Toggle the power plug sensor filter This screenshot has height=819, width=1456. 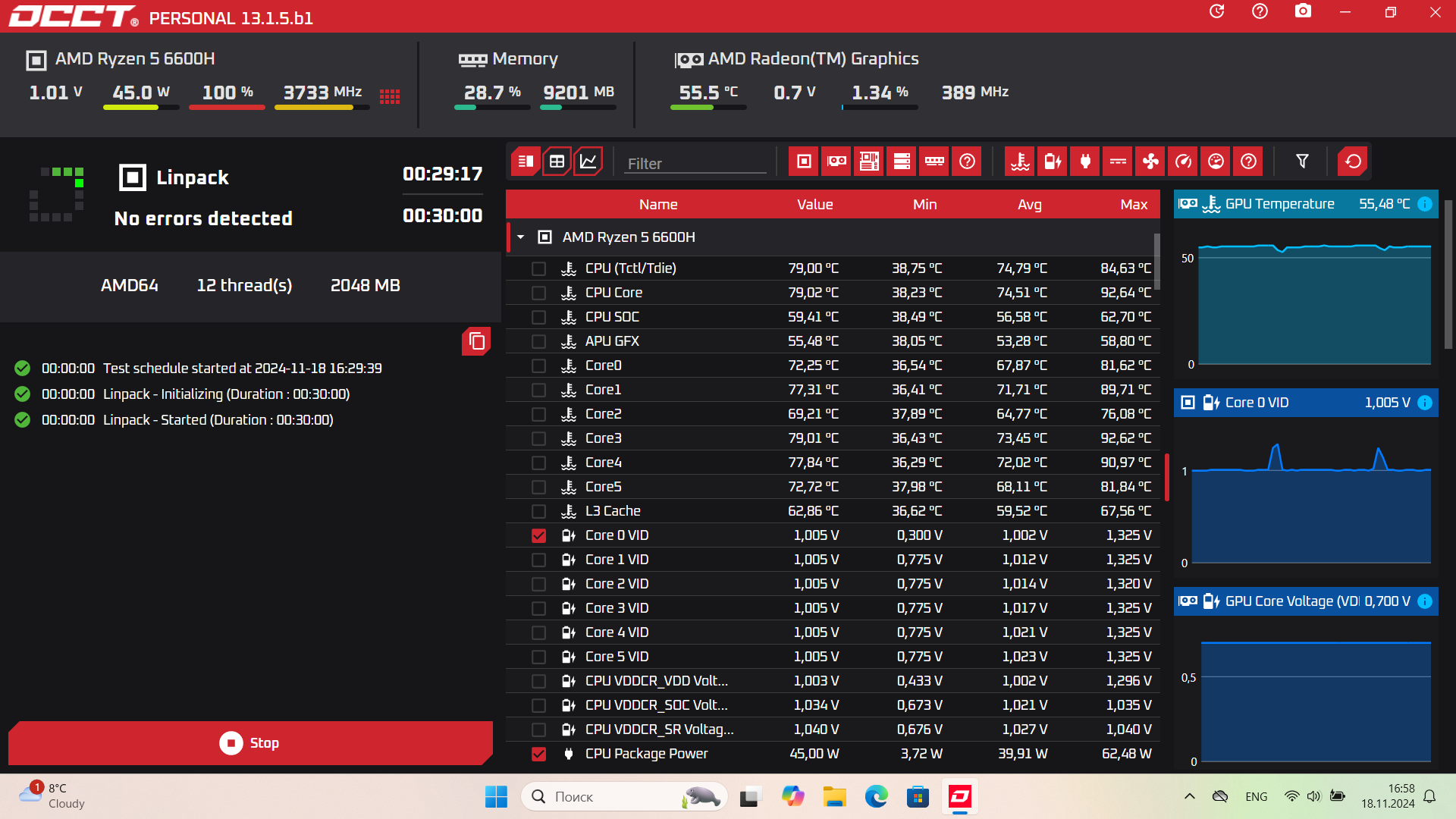tap(1085, 162)
